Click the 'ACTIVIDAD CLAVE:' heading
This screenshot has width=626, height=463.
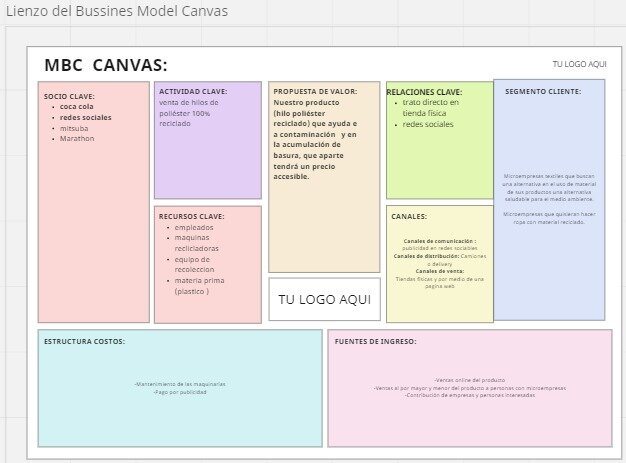click(x=193, y=91)
